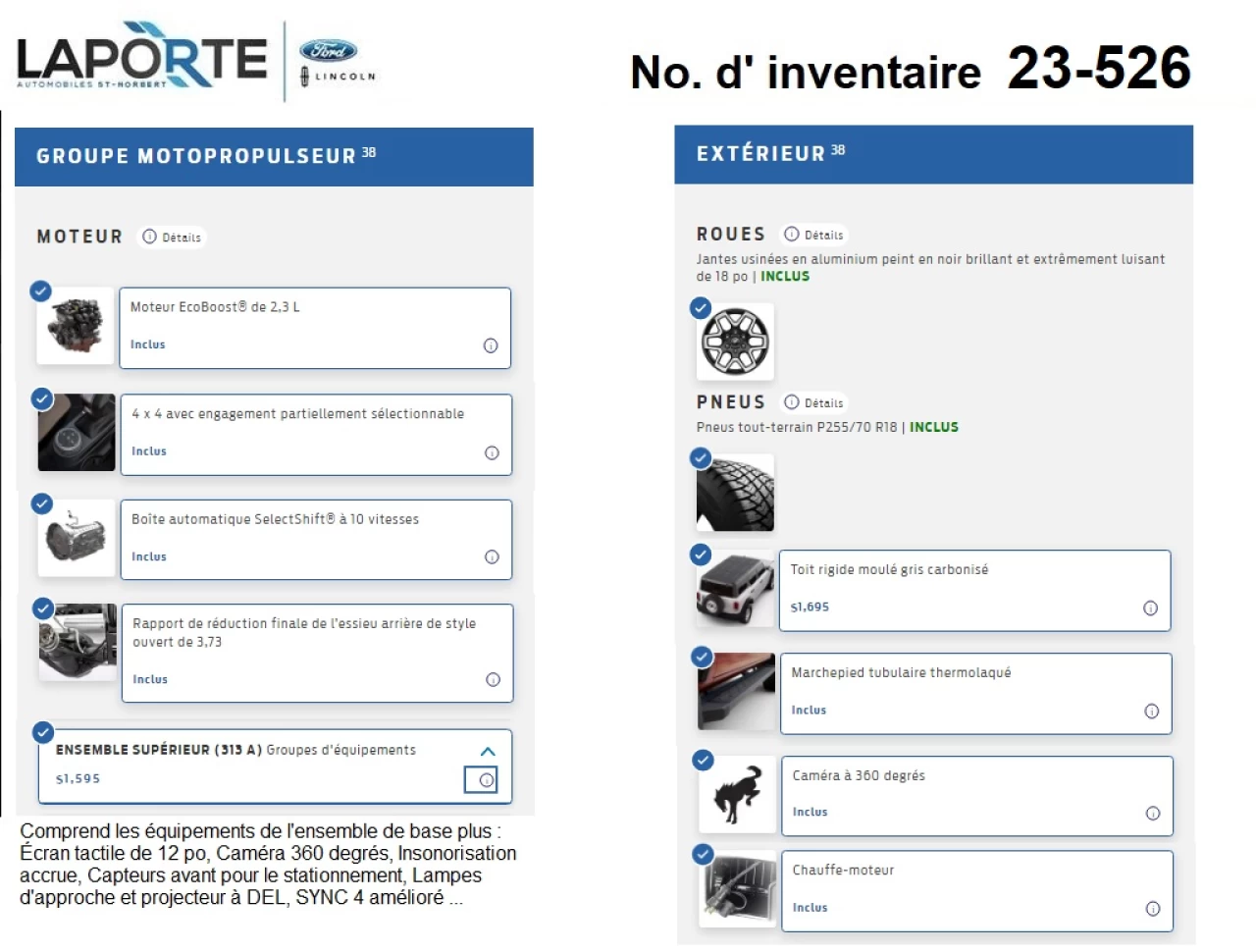Click the Lincoln logo

click(338, 77)
